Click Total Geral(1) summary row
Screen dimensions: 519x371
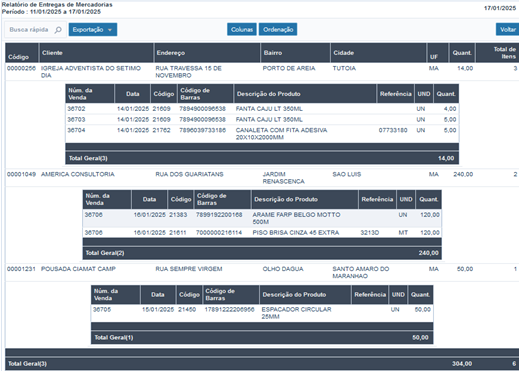(x=262, y=338)
